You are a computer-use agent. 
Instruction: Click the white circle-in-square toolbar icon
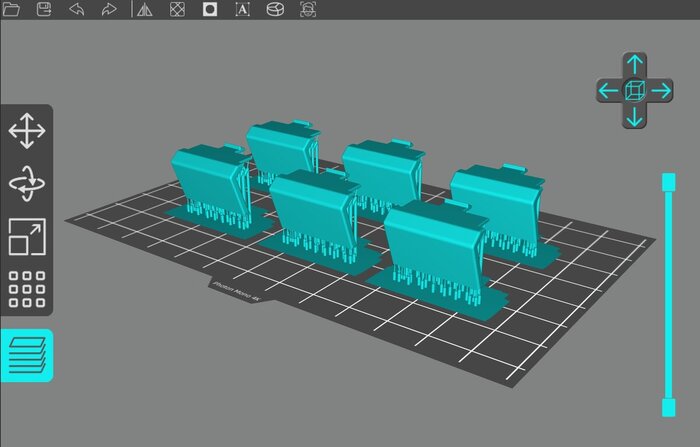click(x=210, y=9)
